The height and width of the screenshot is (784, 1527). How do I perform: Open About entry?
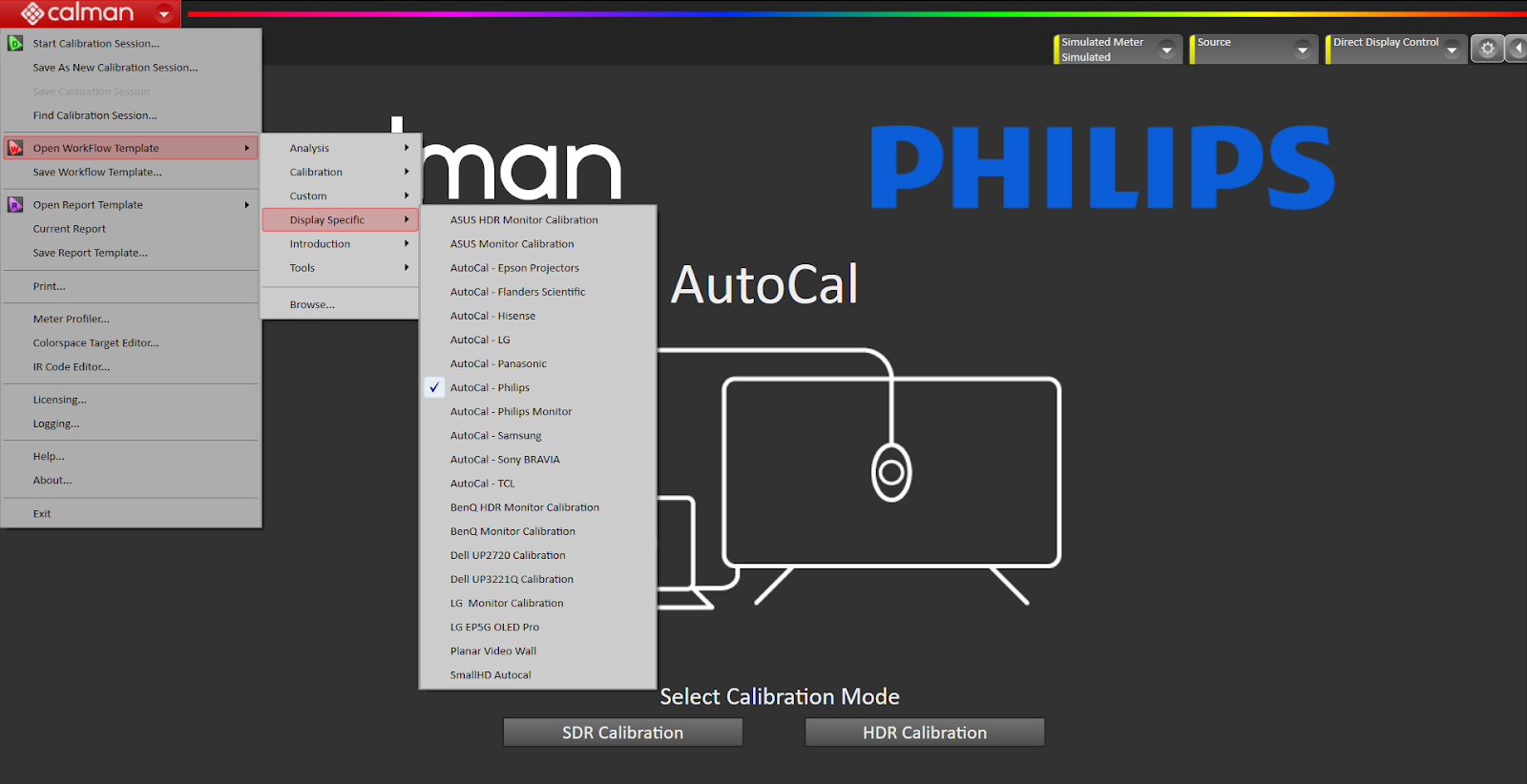point(131,480)
